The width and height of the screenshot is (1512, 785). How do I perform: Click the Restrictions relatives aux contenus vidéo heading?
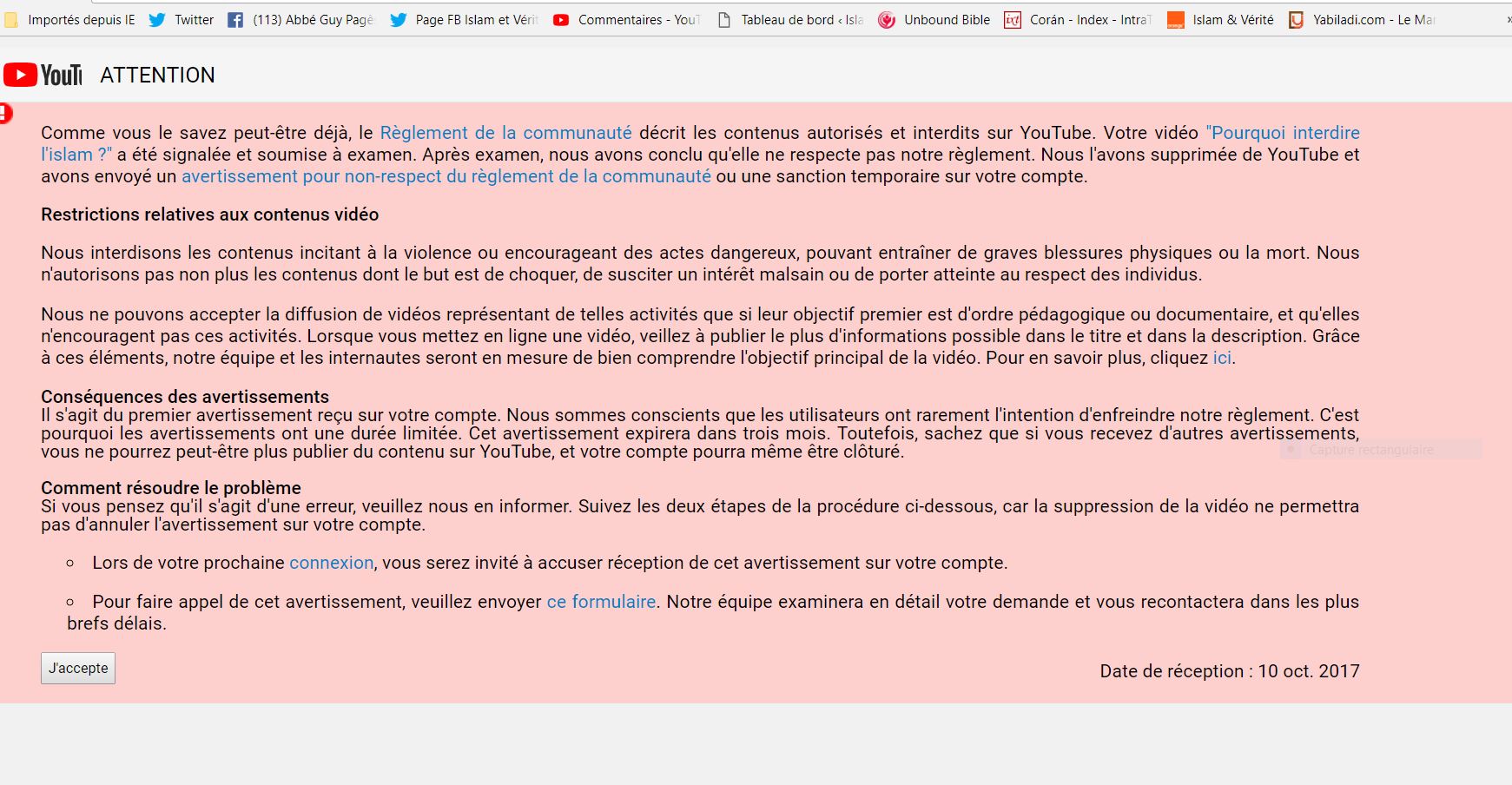click(x=210, y=214)
